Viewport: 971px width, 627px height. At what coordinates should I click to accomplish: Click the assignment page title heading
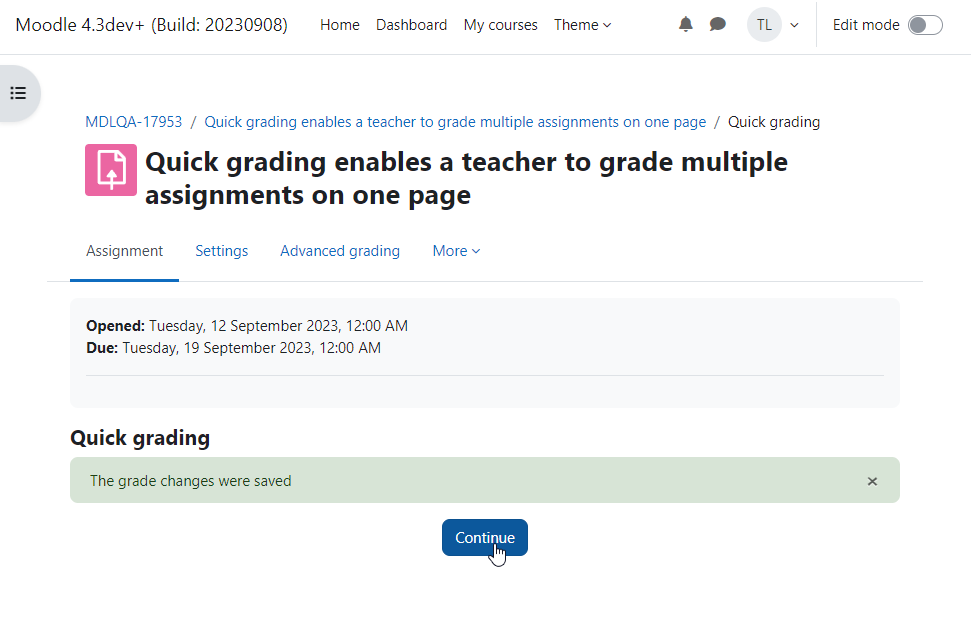point(466,178)
